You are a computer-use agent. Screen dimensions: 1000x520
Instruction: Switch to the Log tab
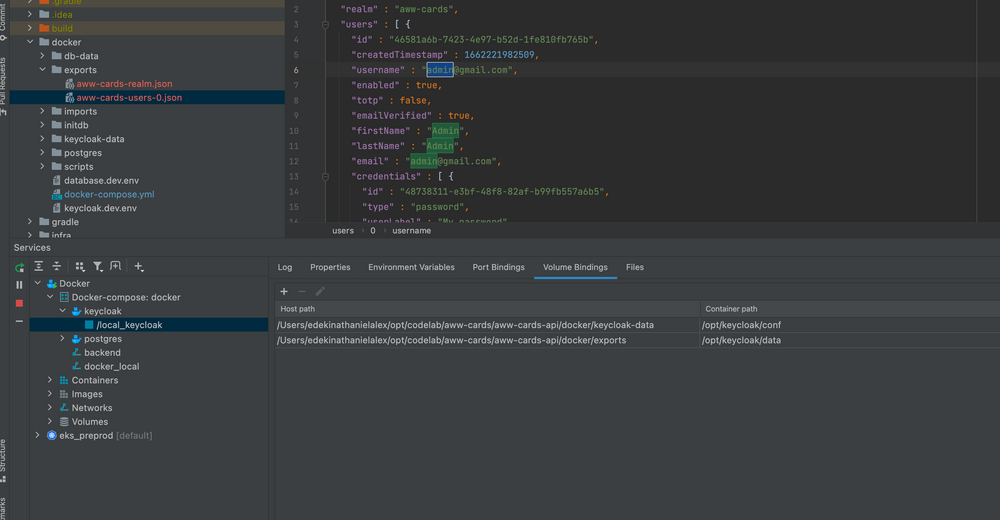click(285, 267)
